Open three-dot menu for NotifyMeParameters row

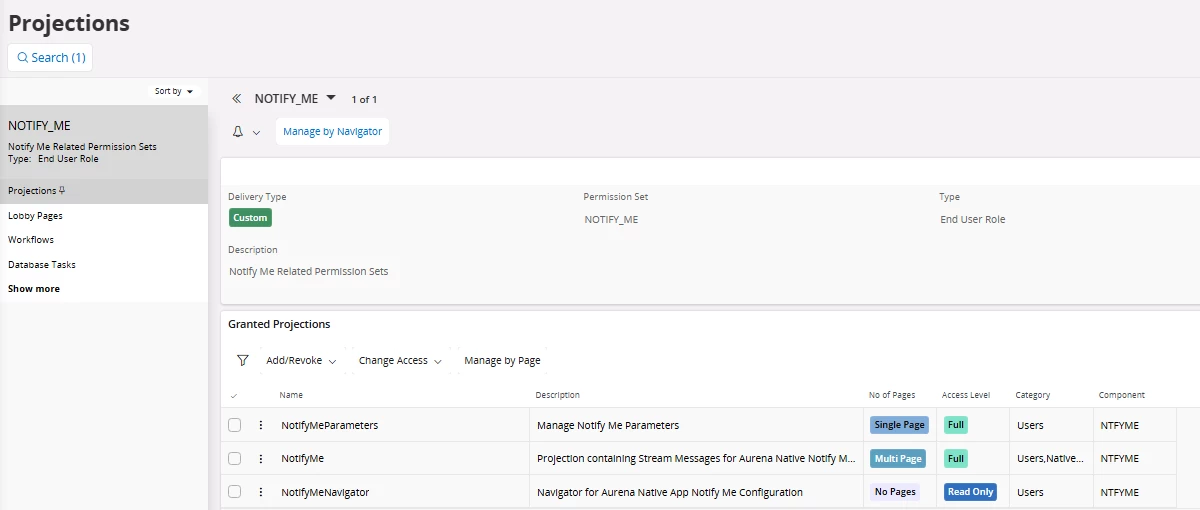coord(261,425)
